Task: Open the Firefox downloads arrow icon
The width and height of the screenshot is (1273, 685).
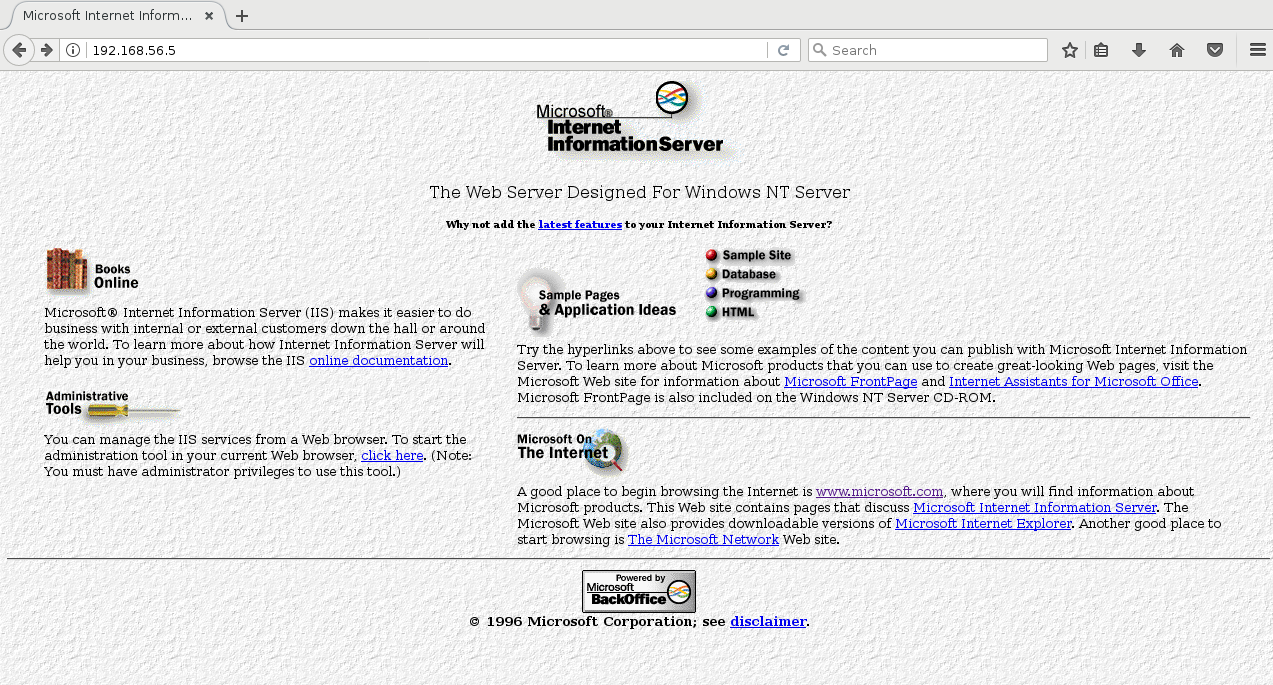Action: tap(1138, 49)
